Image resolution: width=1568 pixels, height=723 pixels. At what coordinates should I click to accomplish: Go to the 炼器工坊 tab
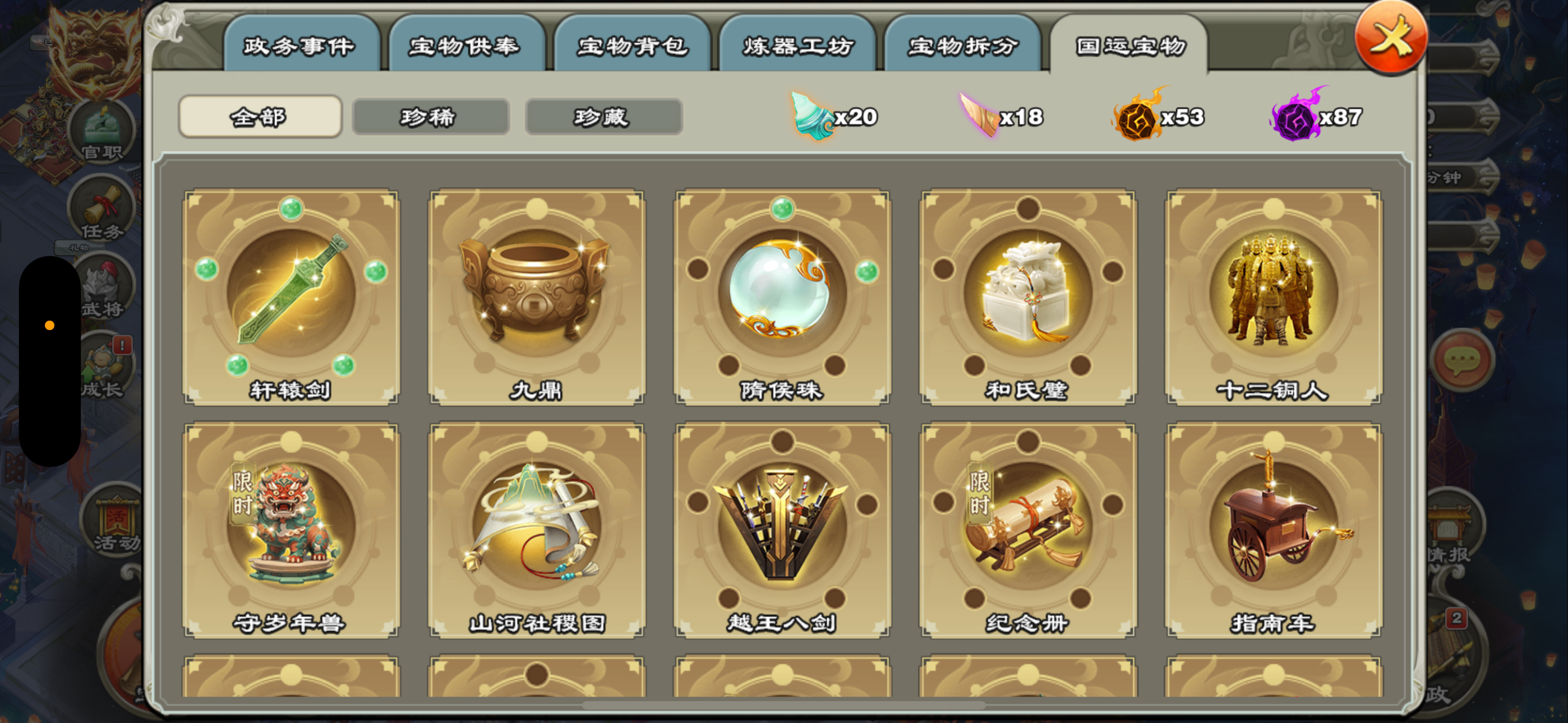(x=797, y=44)
